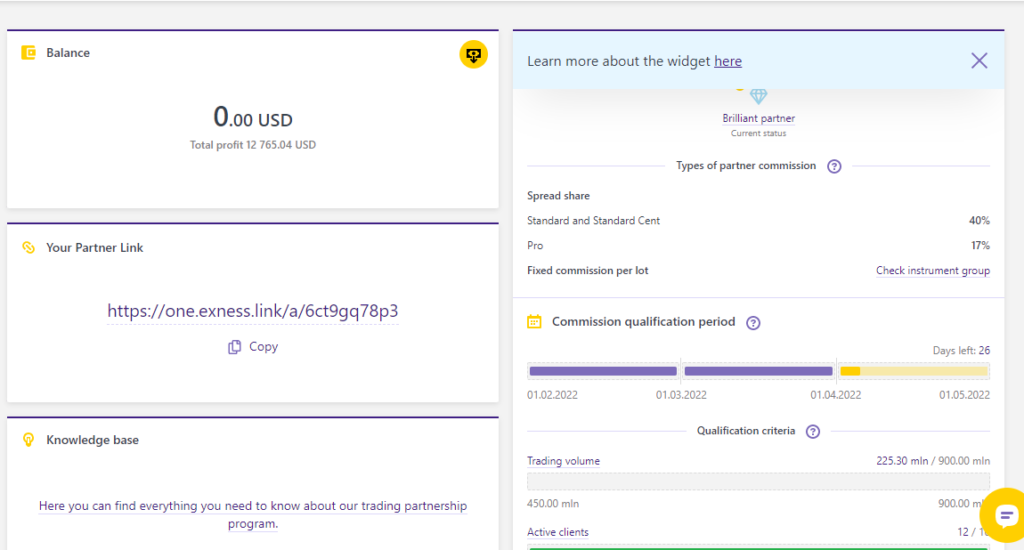This screenshot has height=550, width=1024.
Task: Open the trading partnership program knowledge link
Action: 253,514
